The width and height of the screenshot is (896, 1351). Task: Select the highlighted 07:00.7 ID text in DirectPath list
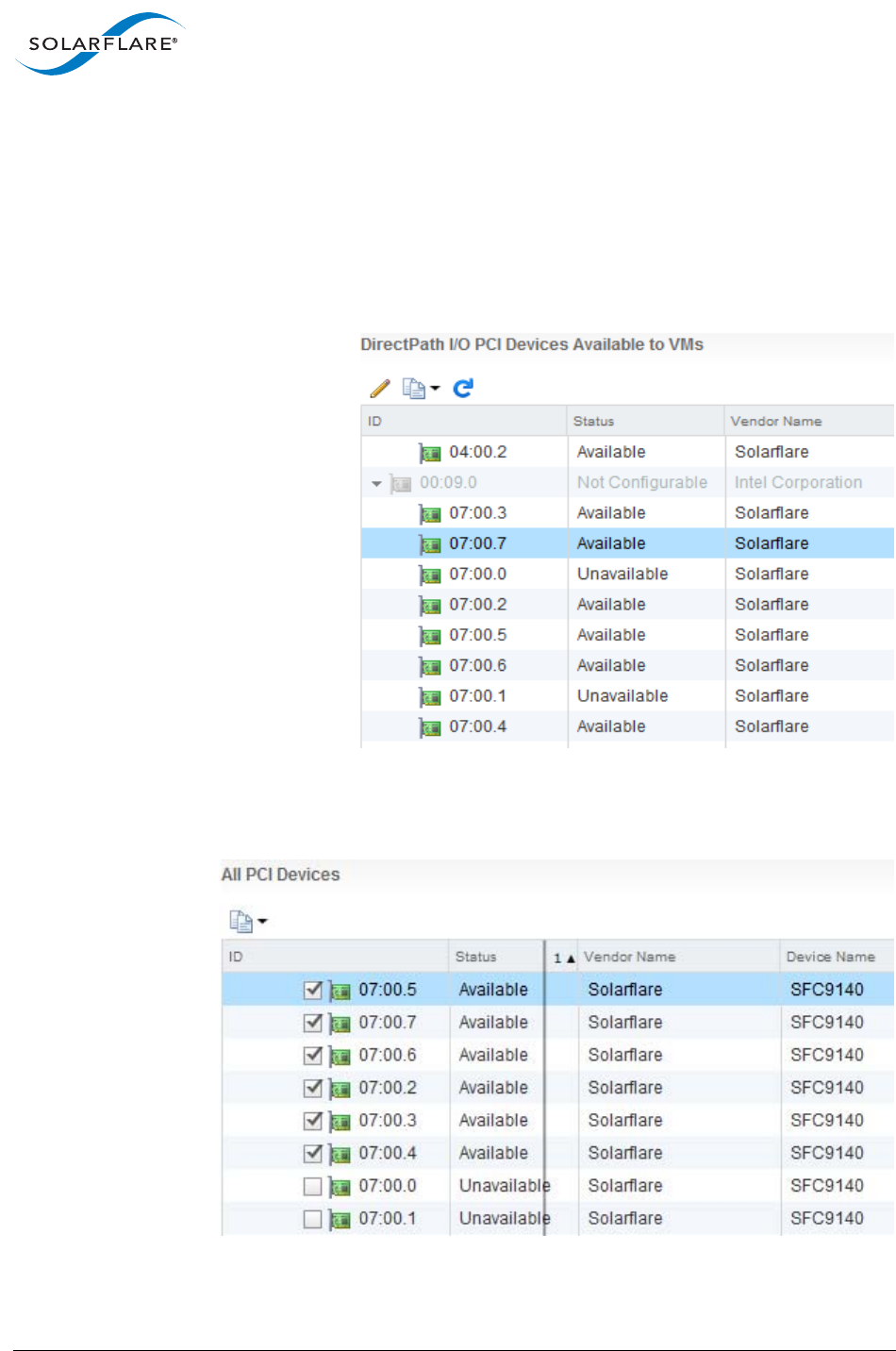(478, 543)
